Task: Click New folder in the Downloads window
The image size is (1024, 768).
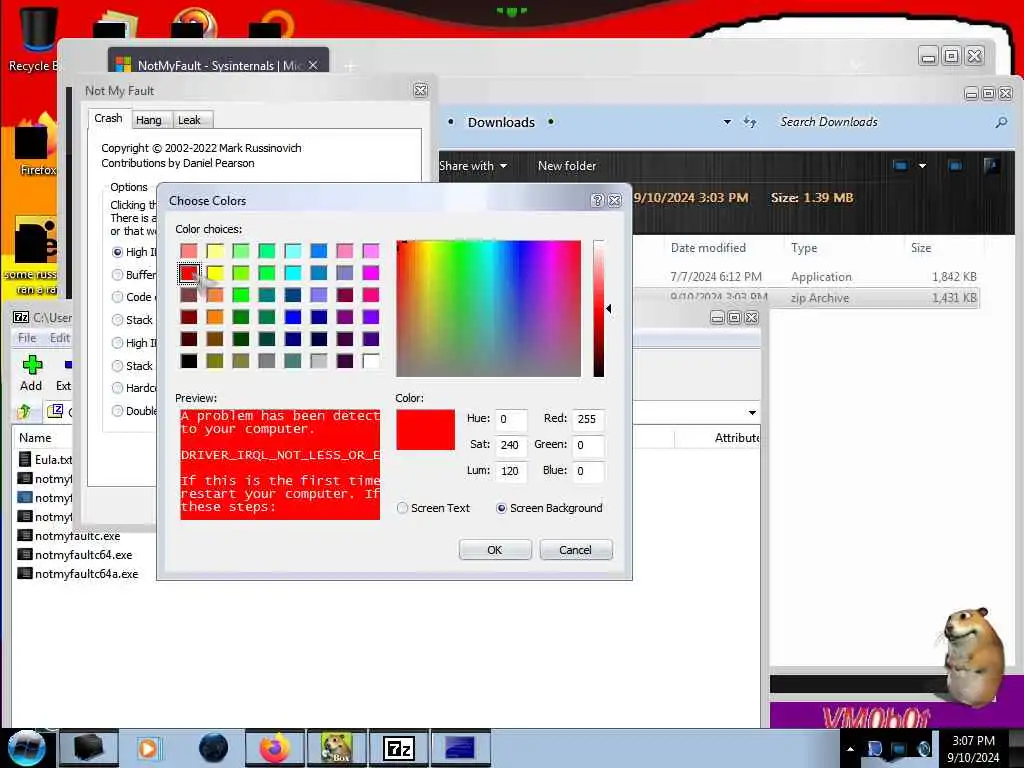Action: [x=567, y=166]
